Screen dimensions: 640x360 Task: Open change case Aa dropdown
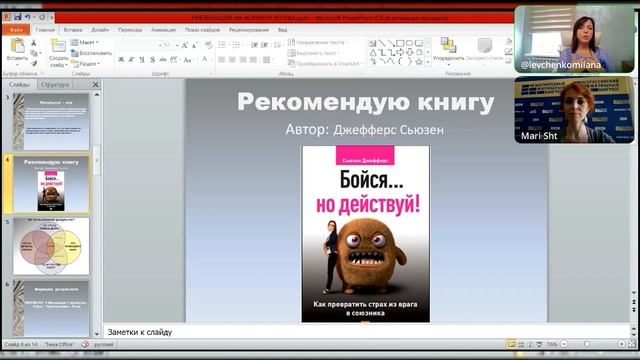pyautogui.click(x=188, y=60)
